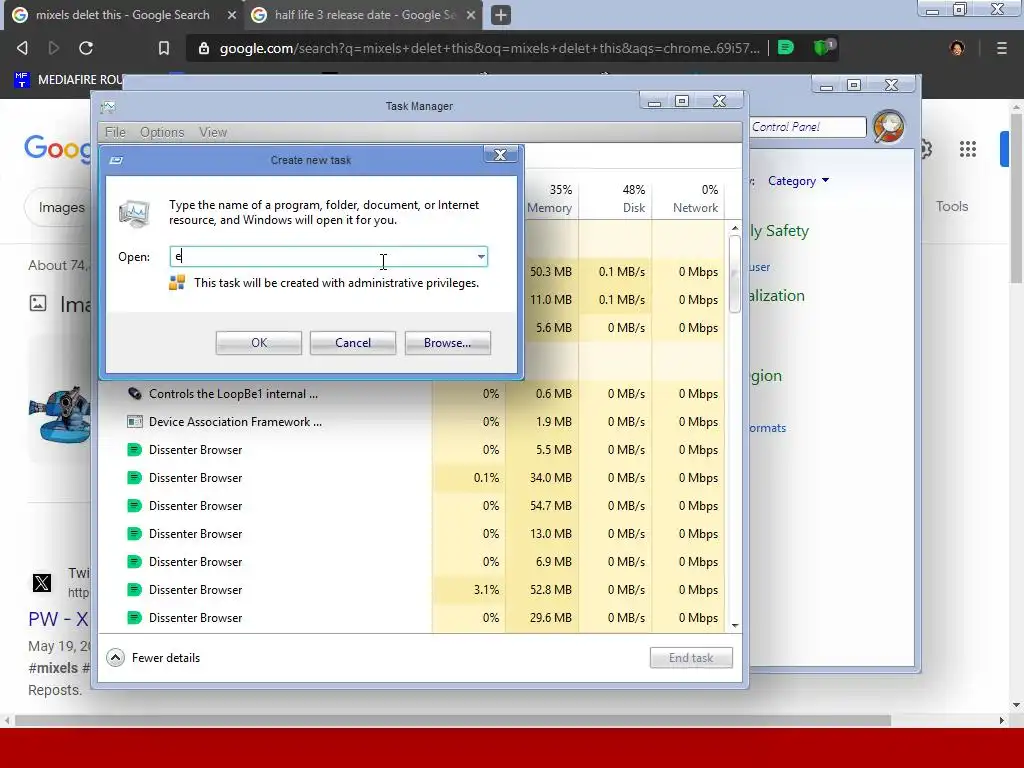Open the browser hamburger menu icon
1024x768 pixels.
click(1002, 48)
